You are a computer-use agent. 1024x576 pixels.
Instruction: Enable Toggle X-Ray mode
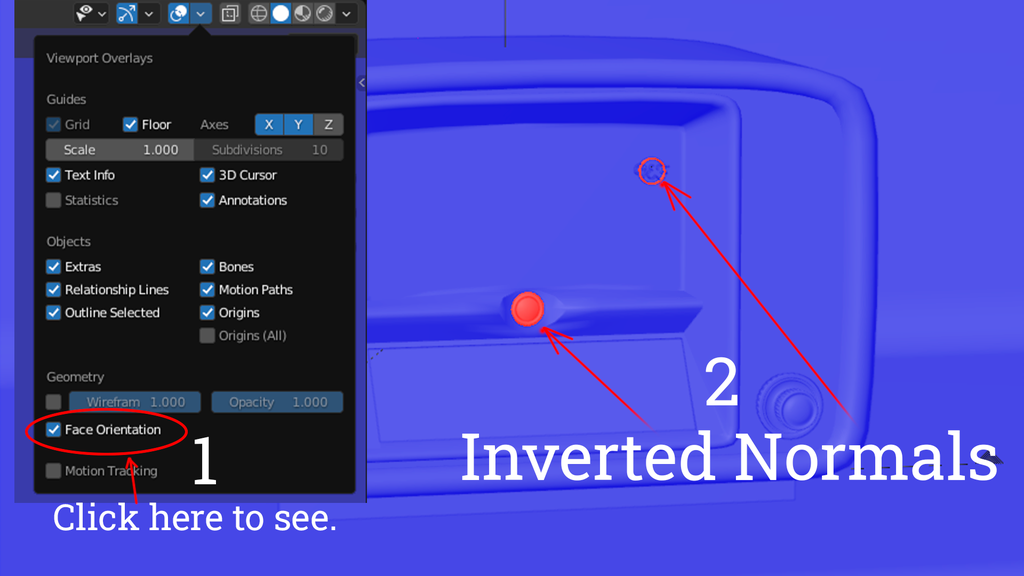click(229, 13)
